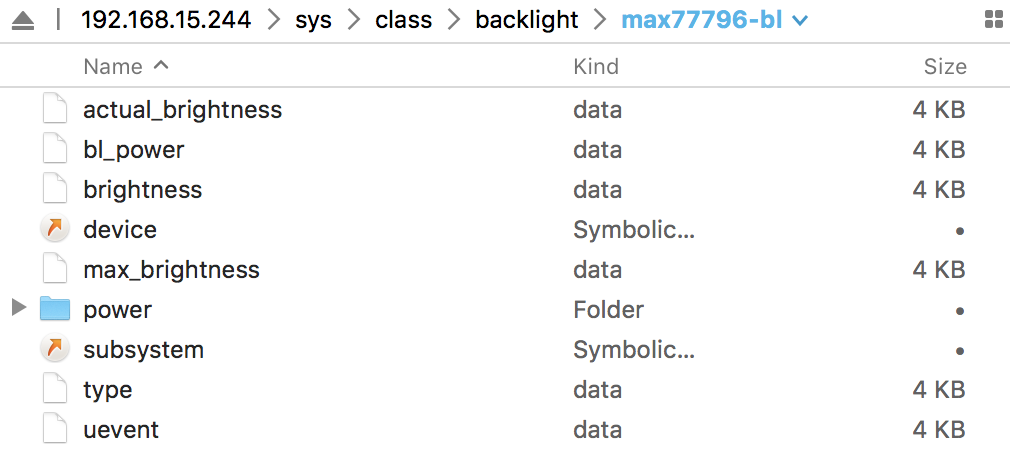Sort by the Kind column header
The image size is (1010, 460).
point(596,67)
